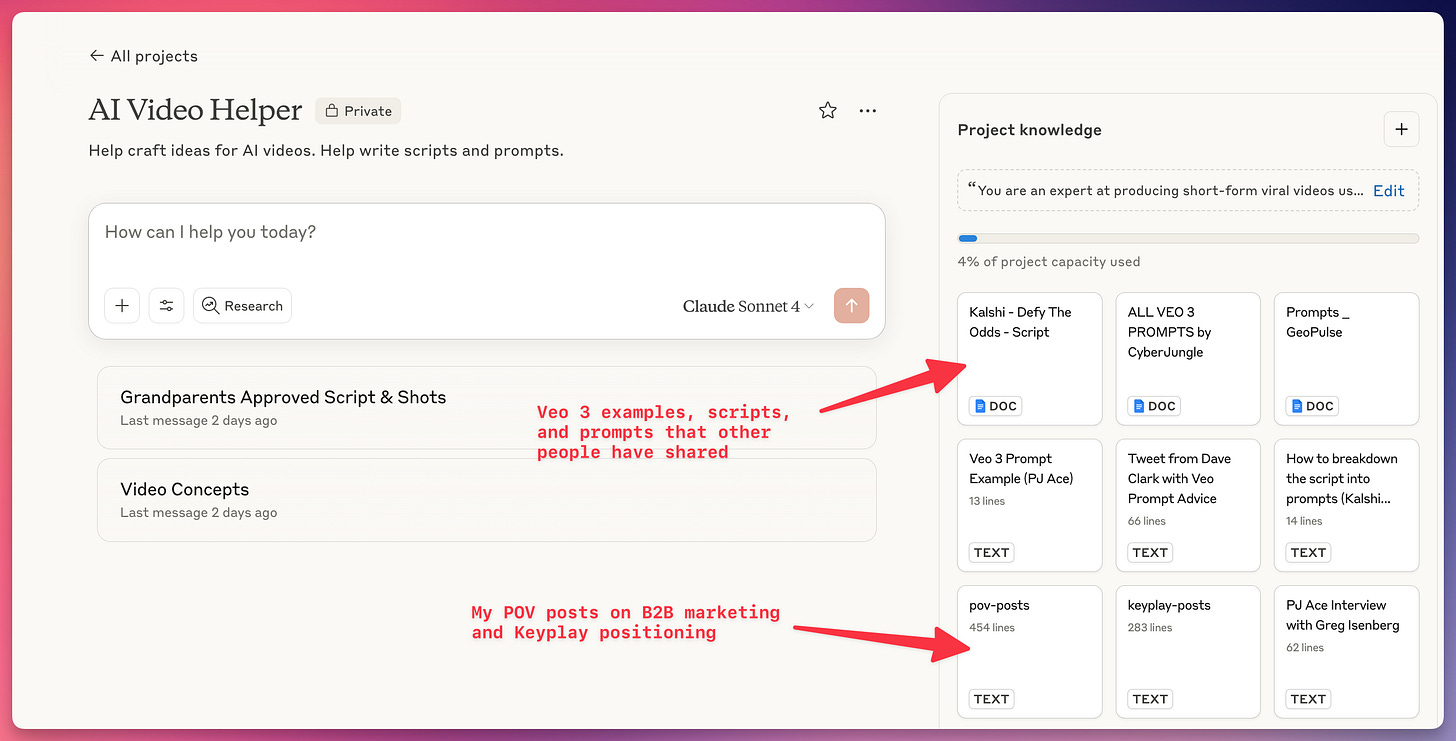The width and height of the screenshot is (1456, 741).
Task: Open the Grandparents Approved Script & Shots chat
Action: pyautogui.click(x=487, y=407)
